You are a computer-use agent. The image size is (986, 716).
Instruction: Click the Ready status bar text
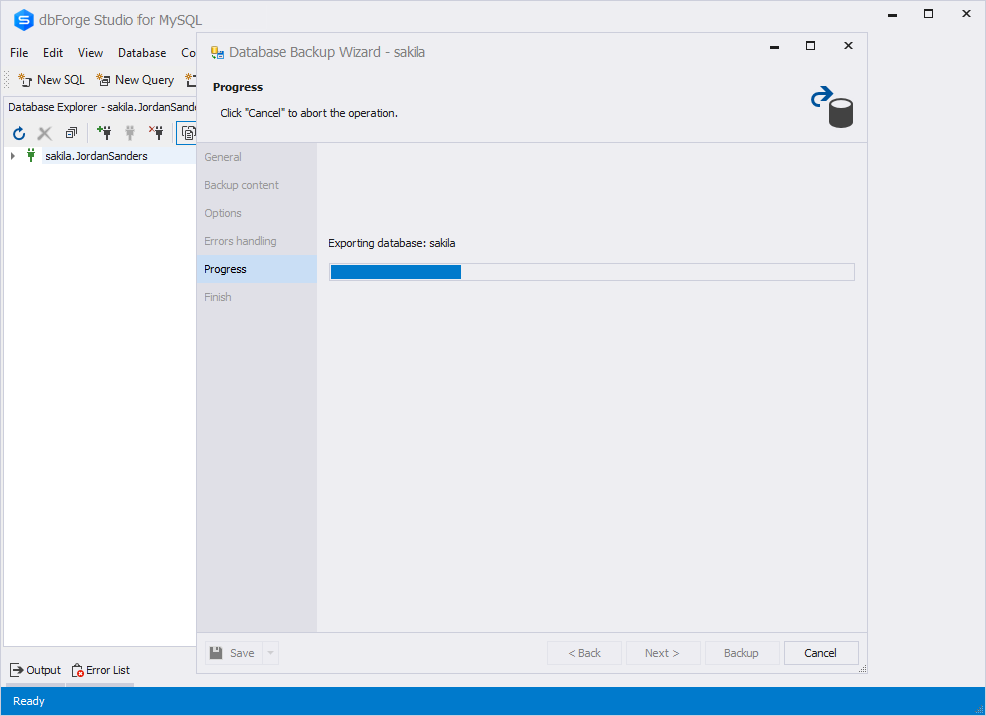pyautogui.click(x=29, y=701)
